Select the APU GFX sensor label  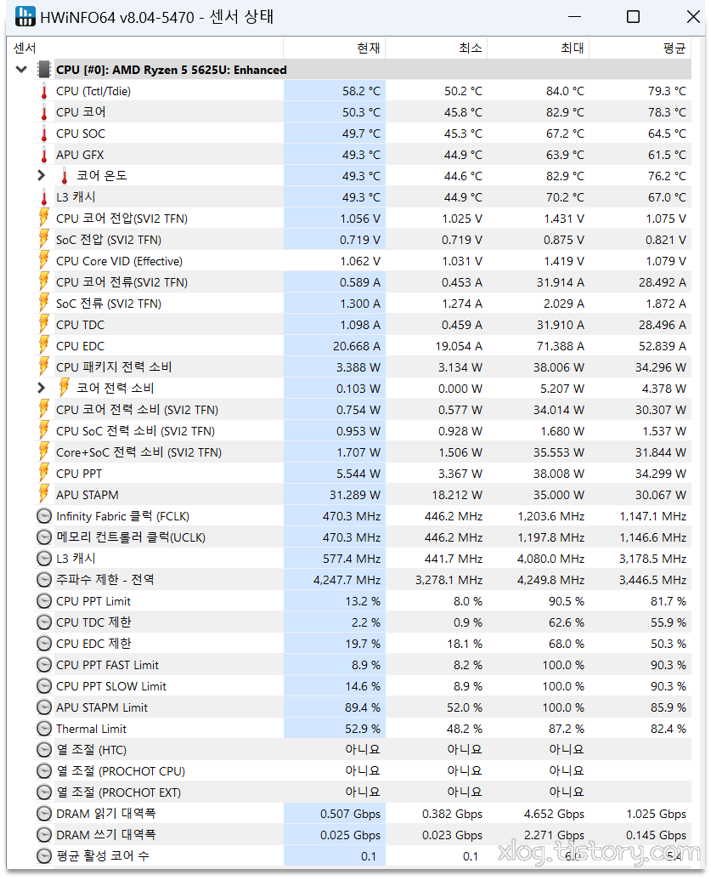pos(80,155)
